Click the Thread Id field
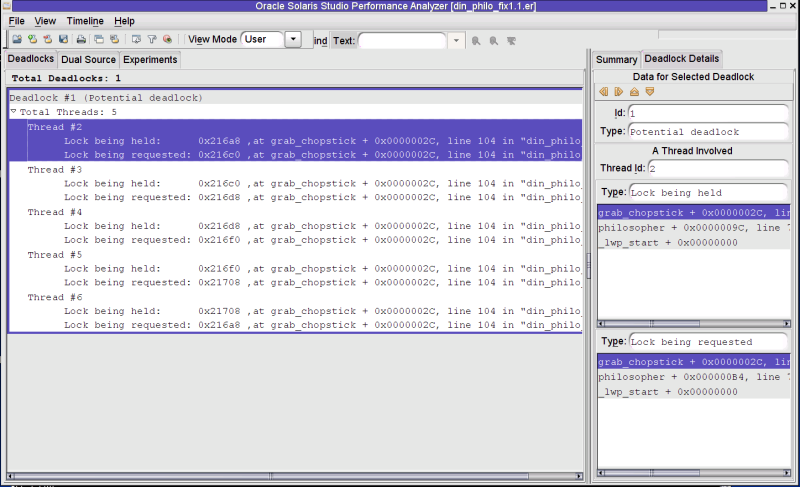 [x=718, y=168]
